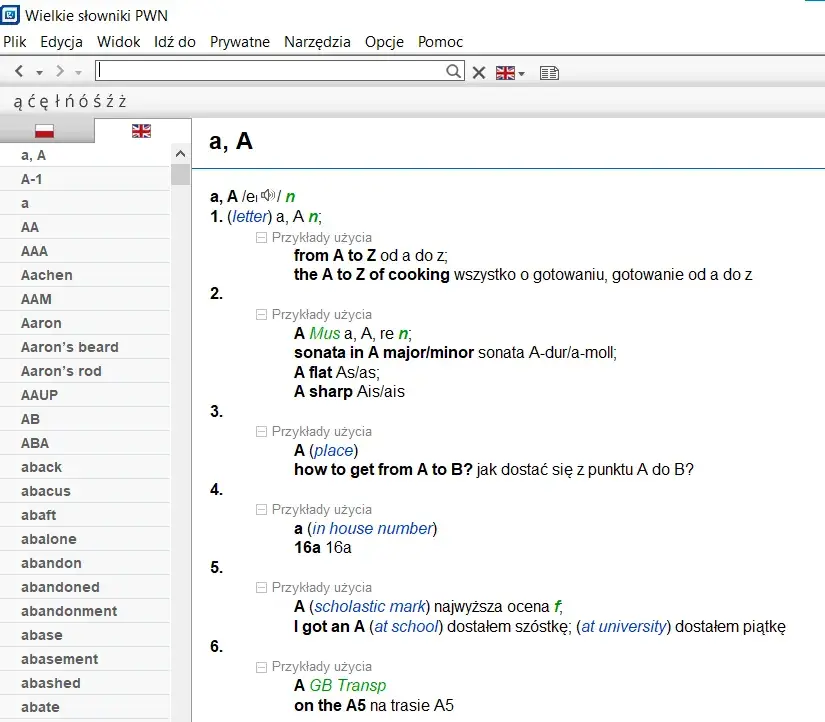
Task: Collapse usage examples under sense 1
Action: pyautogui.click(x=261, y=238)
